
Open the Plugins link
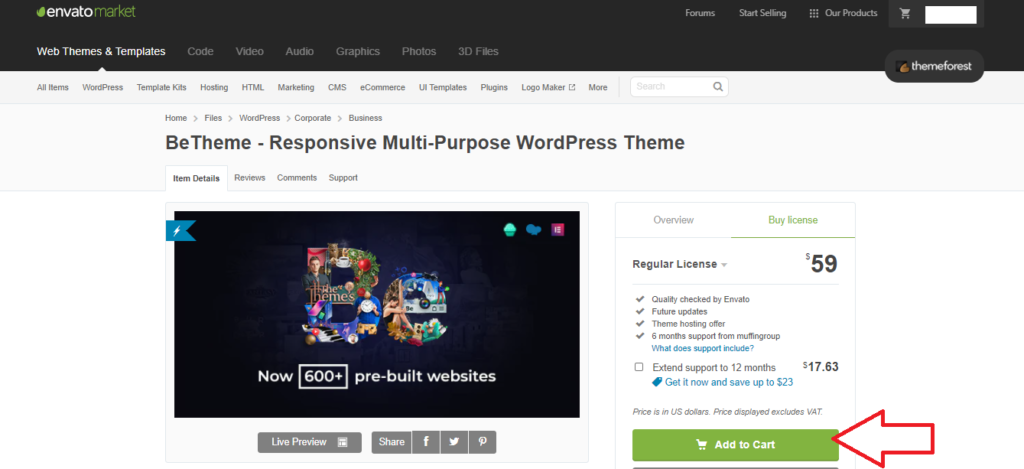click(494, 87)
